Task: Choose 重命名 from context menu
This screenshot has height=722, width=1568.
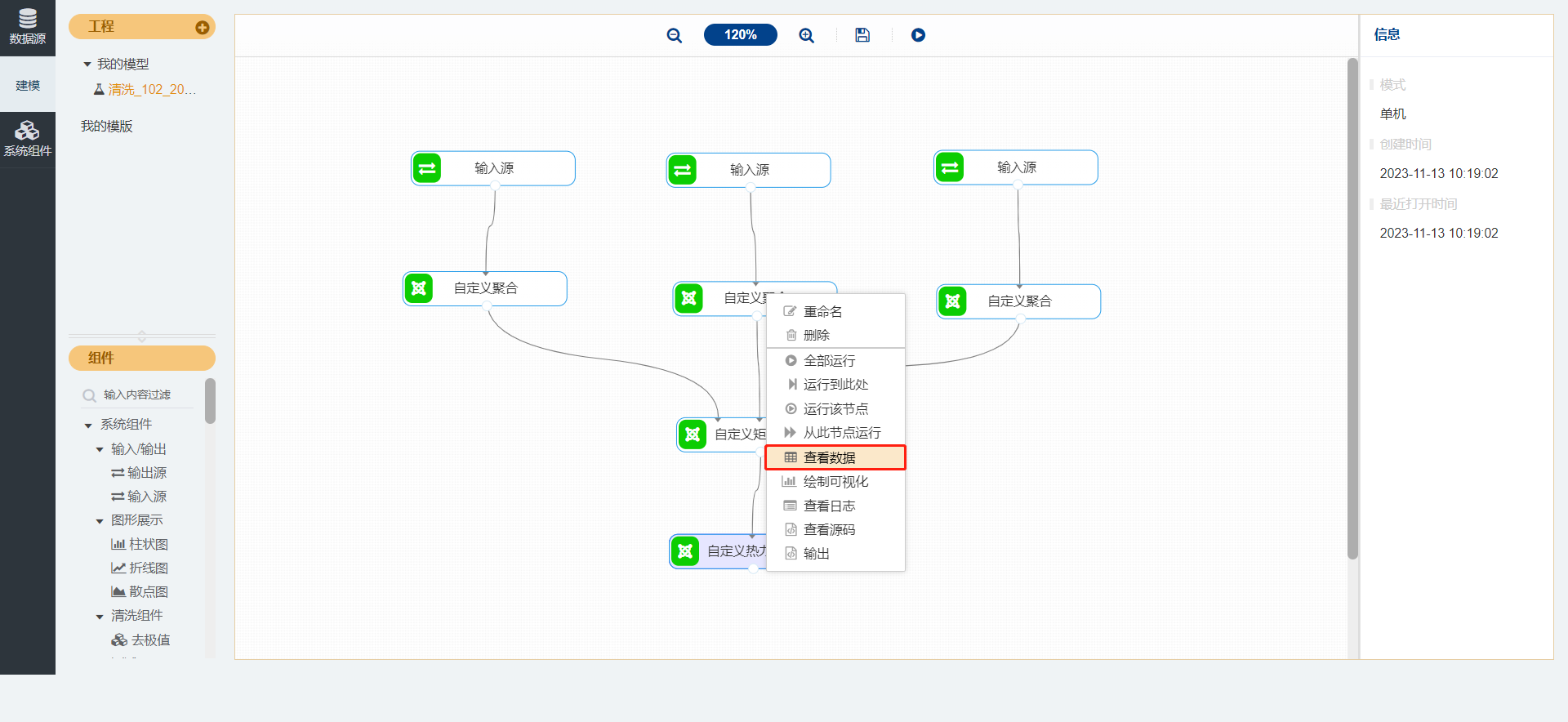Action: point(835,312)
